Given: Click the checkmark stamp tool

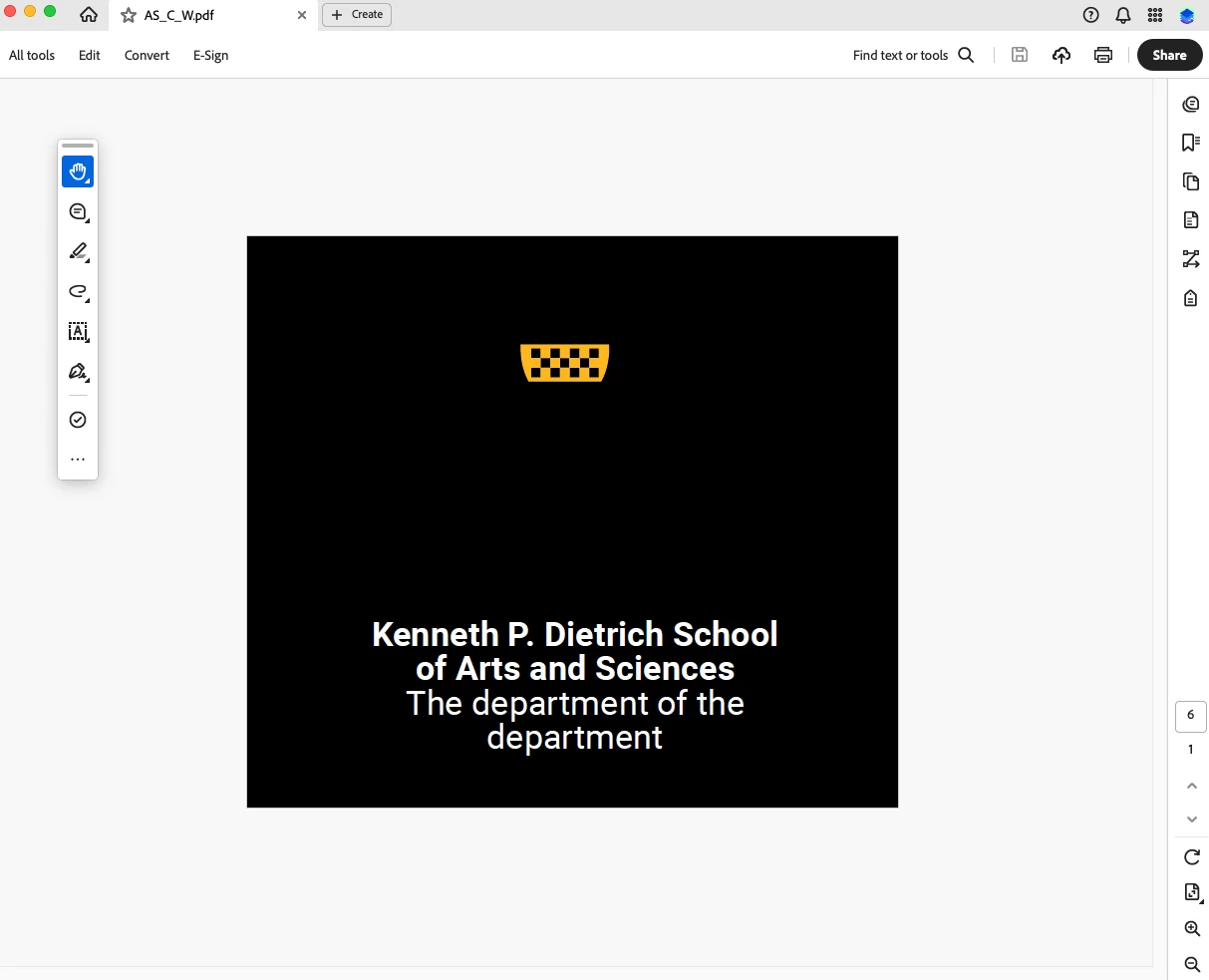Looking at the screenshot, I should 78,420.
